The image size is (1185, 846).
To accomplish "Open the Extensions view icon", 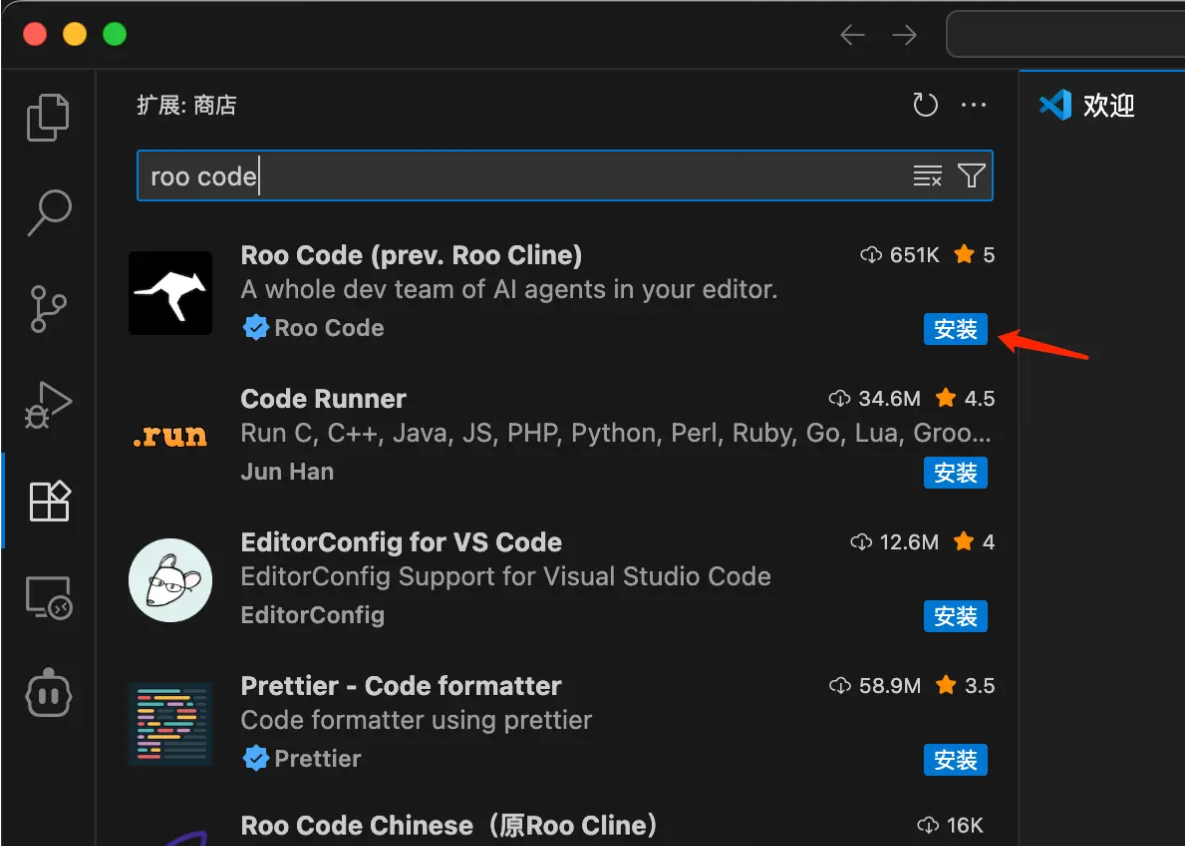I will (x=50, y=500).
